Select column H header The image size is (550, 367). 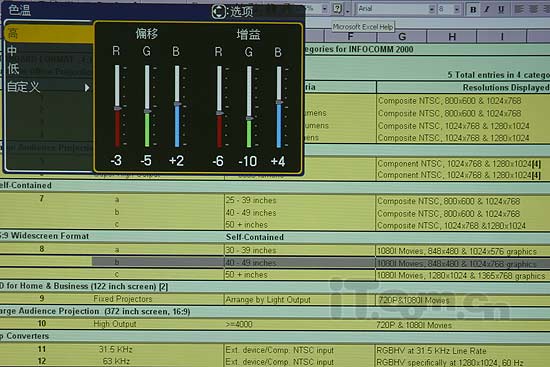point(452,36)
